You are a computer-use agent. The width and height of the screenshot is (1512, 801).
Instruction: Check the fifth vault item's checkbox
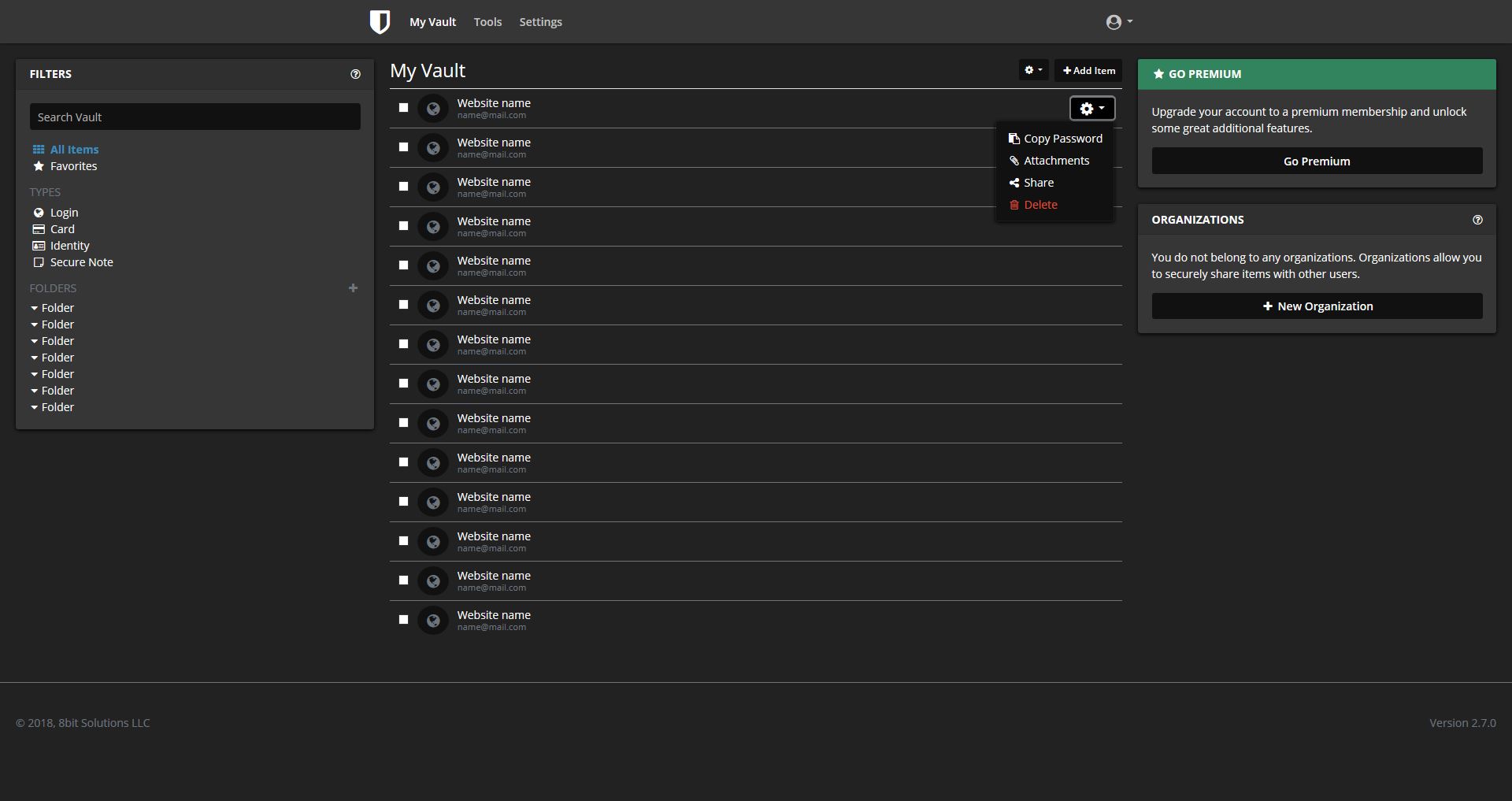[403, 265]
